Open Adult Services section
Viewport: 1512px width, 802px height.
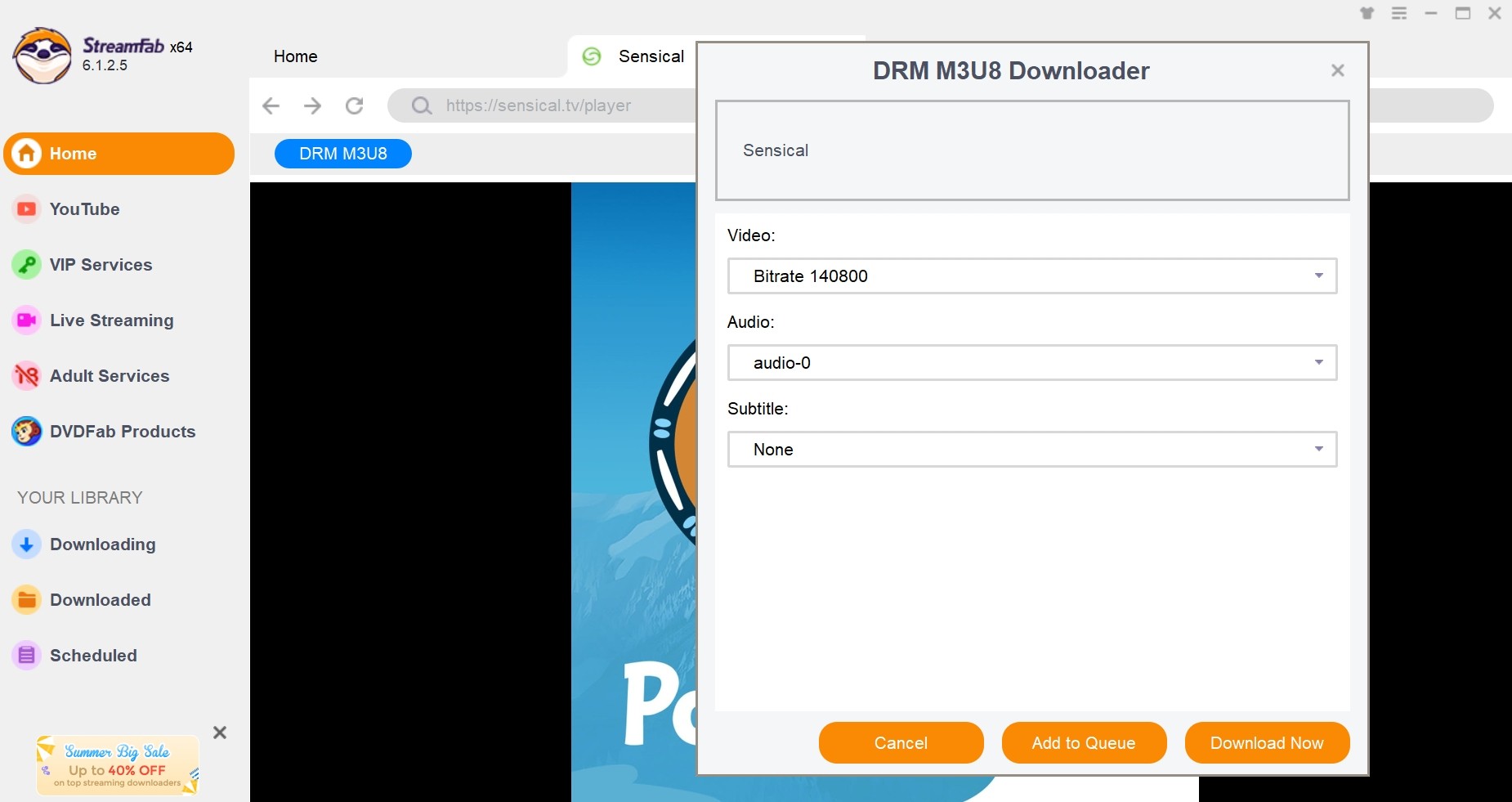pos(110,376)
